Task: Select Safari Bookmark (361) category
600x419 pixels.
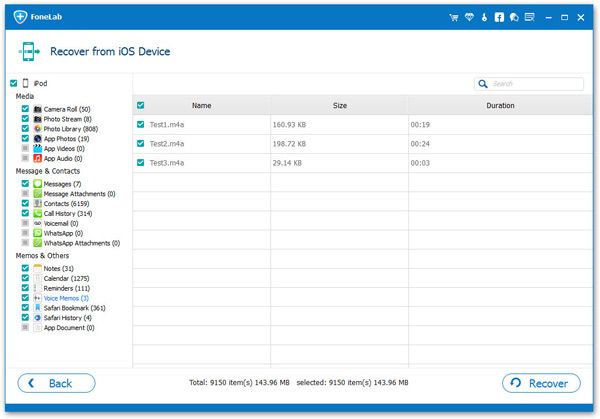Action: (x=75, y=308)
